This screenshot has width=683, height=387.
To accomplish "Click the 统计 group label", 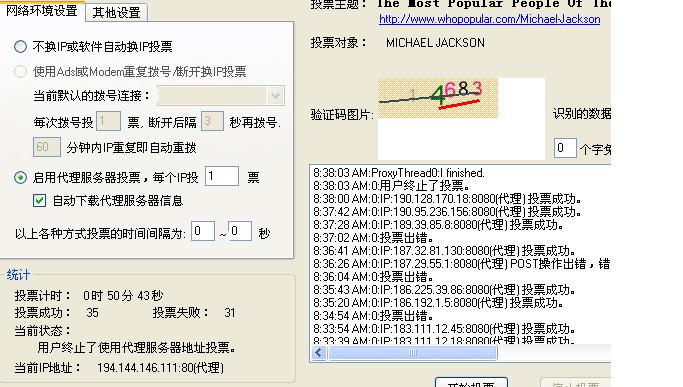I will click(x=18, y=275).
